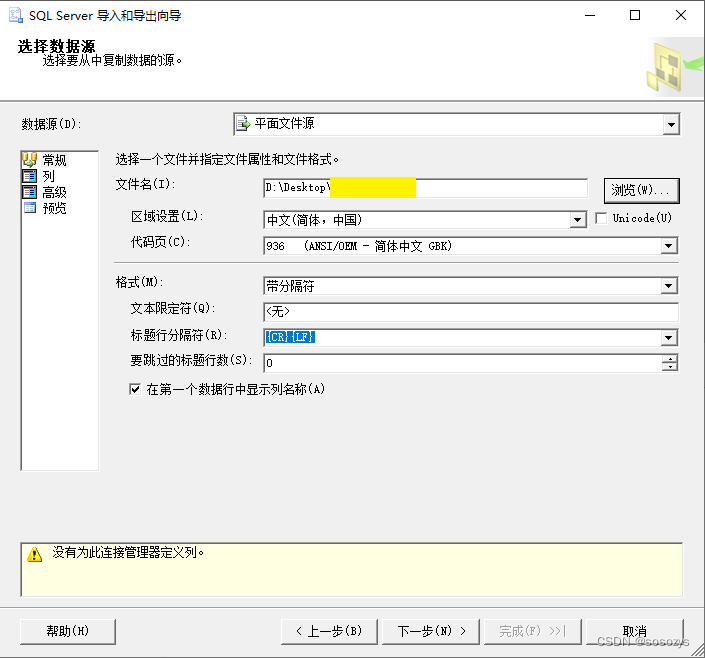Switch to the 列 page

[x=48, y=176]
